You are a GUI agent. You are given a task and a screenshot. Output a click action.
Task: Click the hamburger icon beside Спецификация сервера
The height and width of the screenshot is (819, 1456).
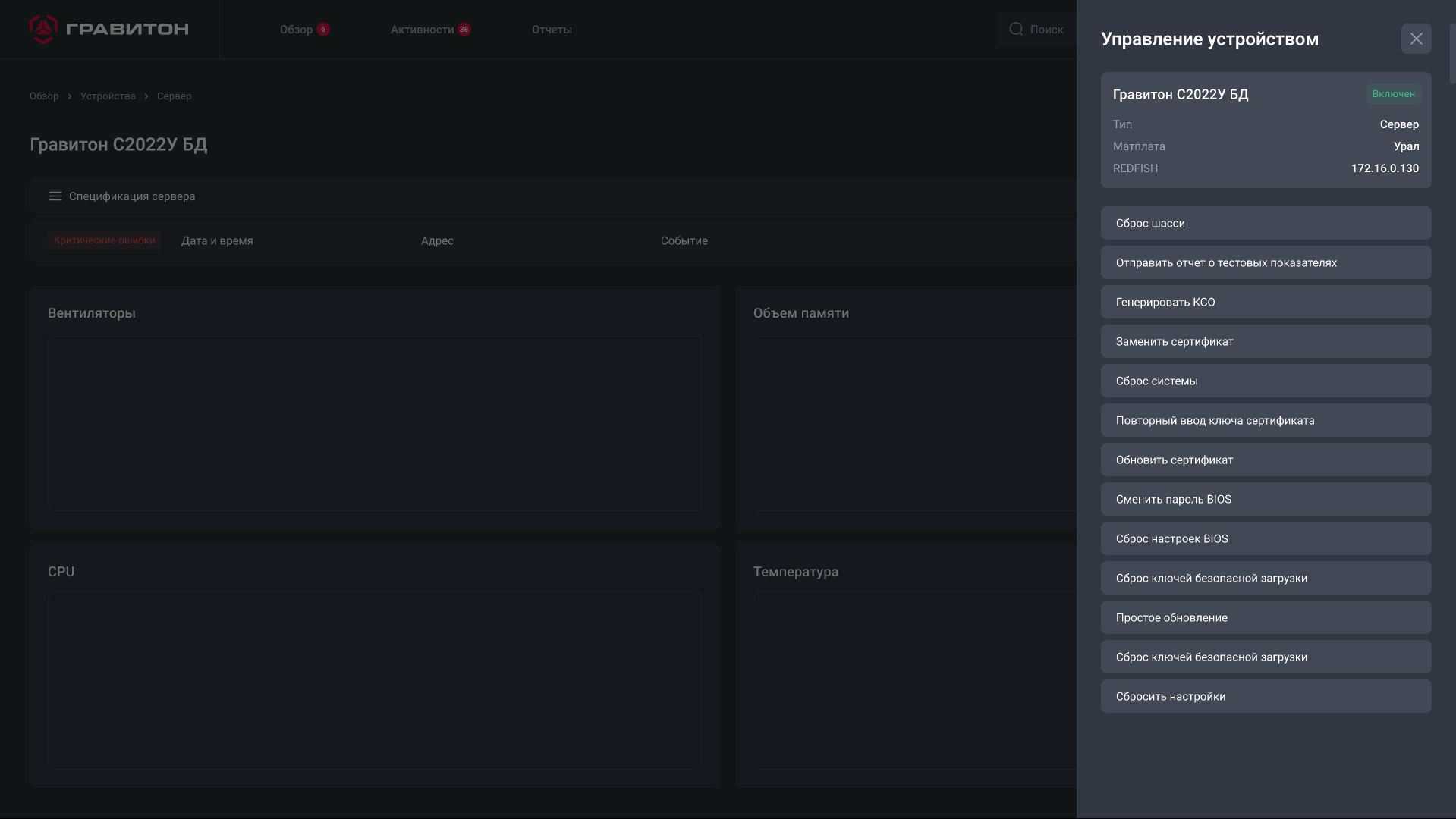55,196
